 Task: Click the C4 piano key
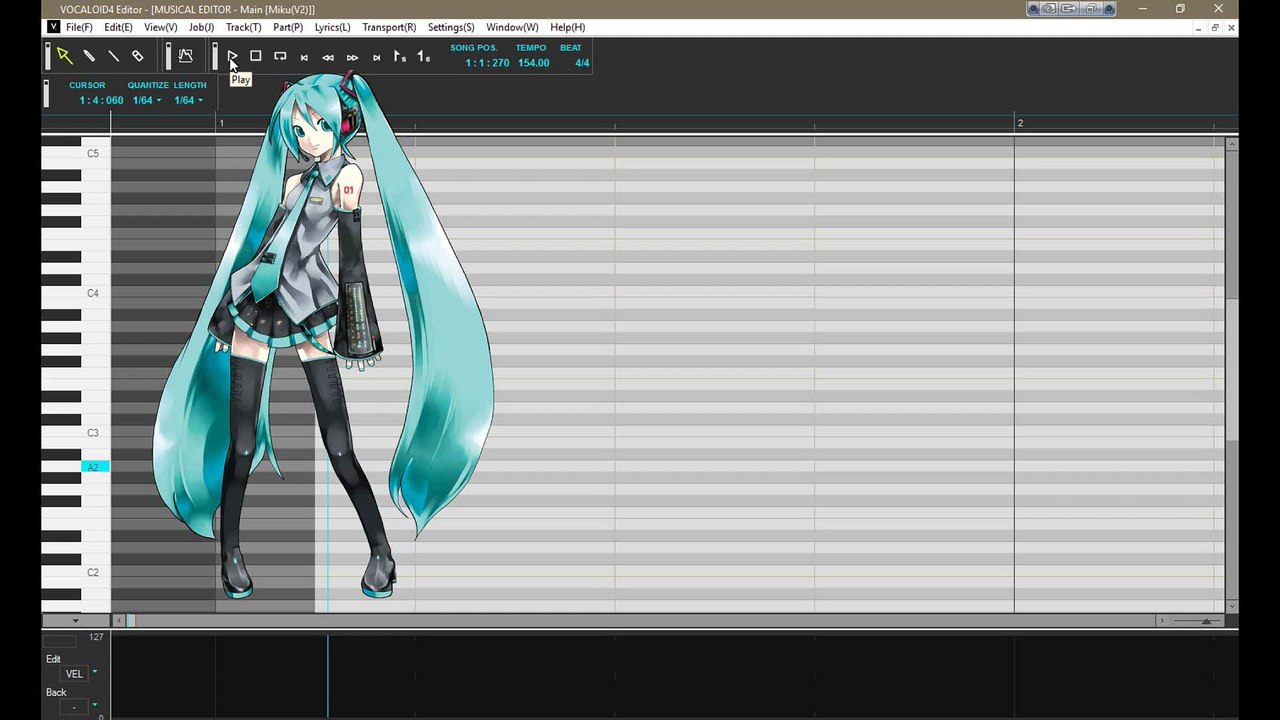tap(93, 293)
